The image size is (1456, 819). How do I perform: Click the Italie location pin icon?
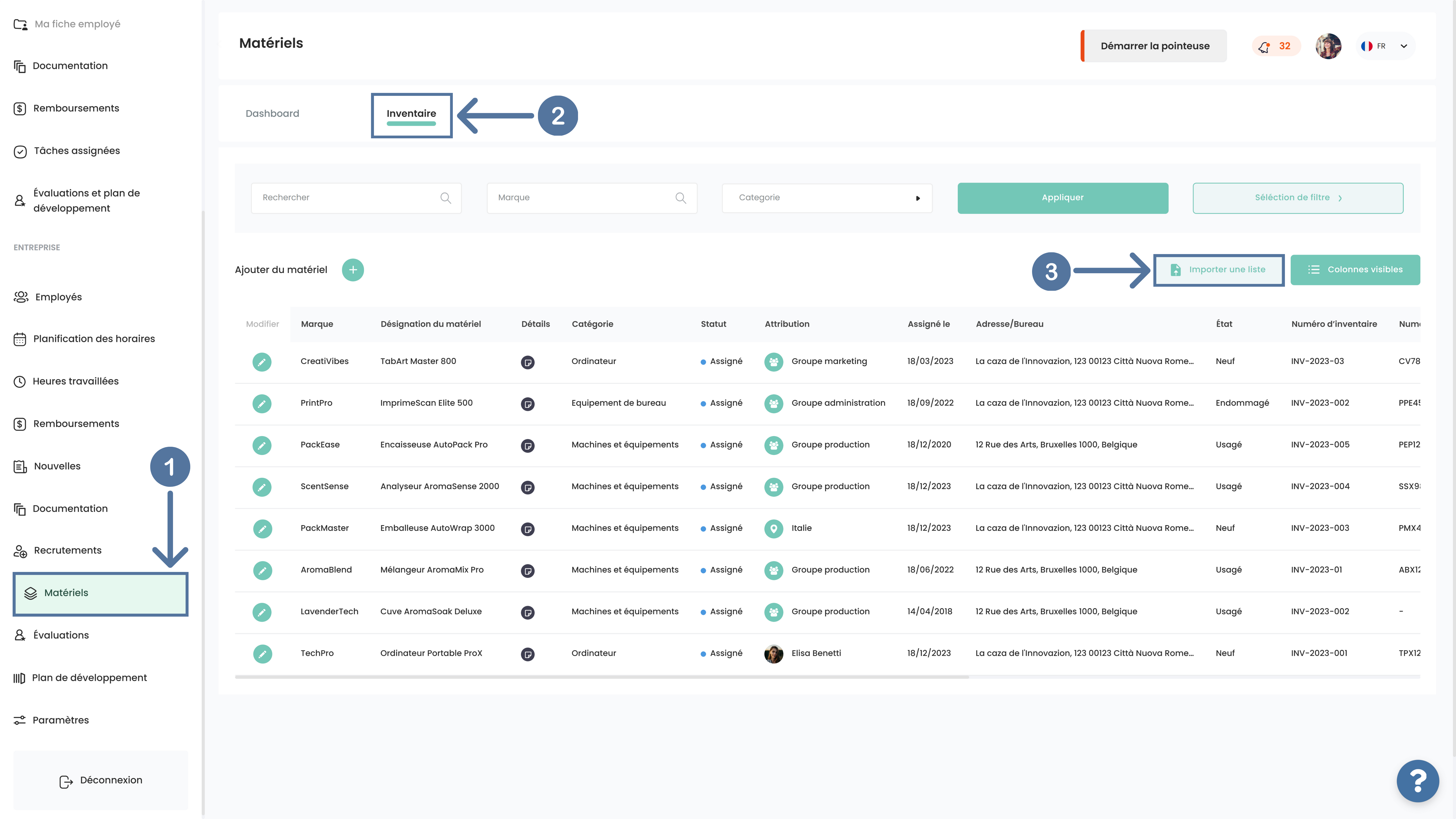774,529
